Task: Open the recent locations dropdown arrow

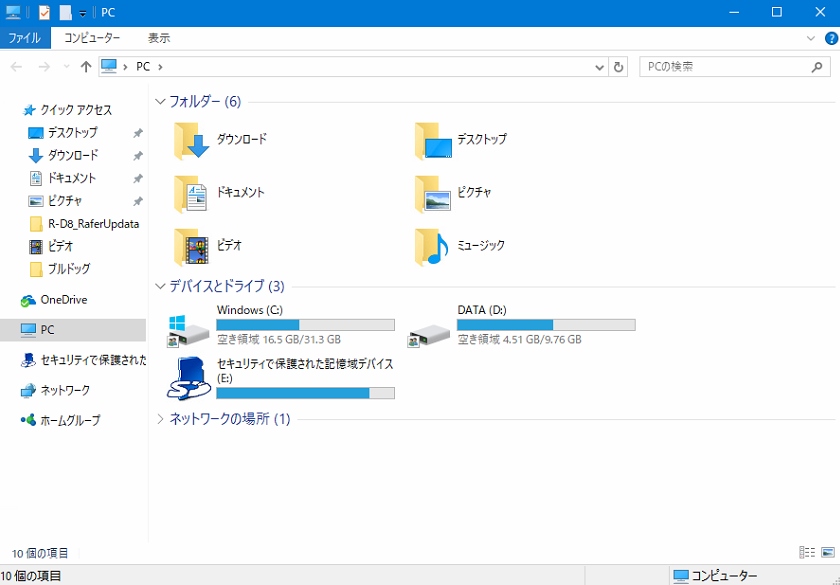Action: [x=66, y=66]
